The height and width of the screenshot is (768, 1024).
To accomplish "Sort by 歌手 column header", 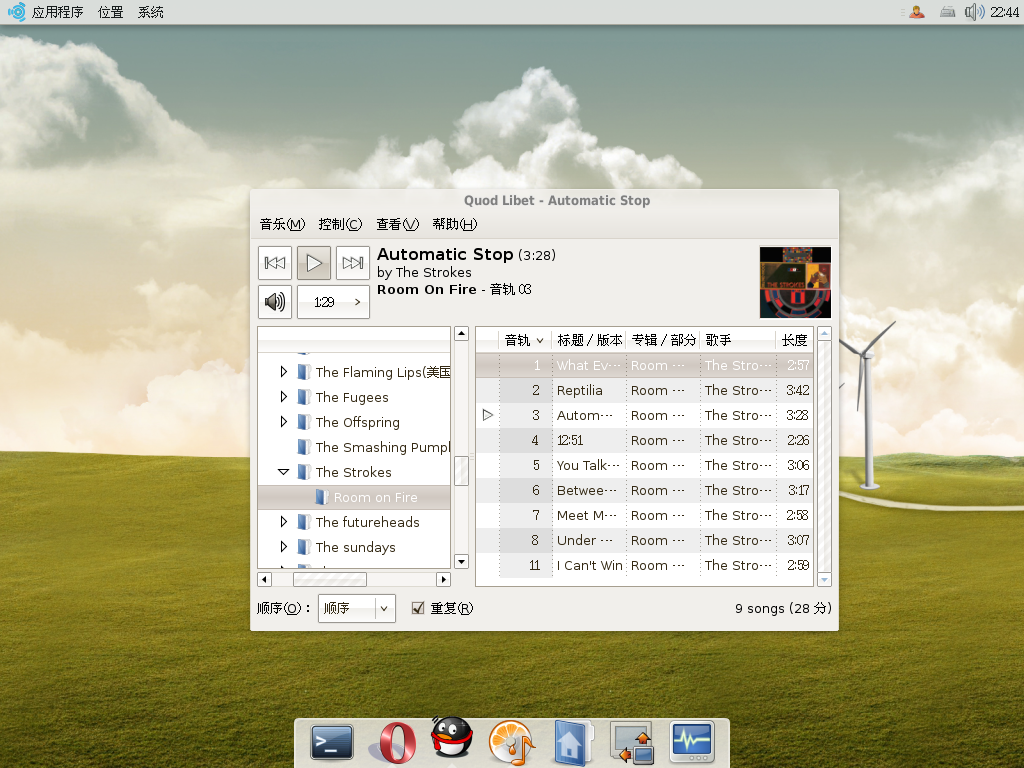I will coord(738,340).
